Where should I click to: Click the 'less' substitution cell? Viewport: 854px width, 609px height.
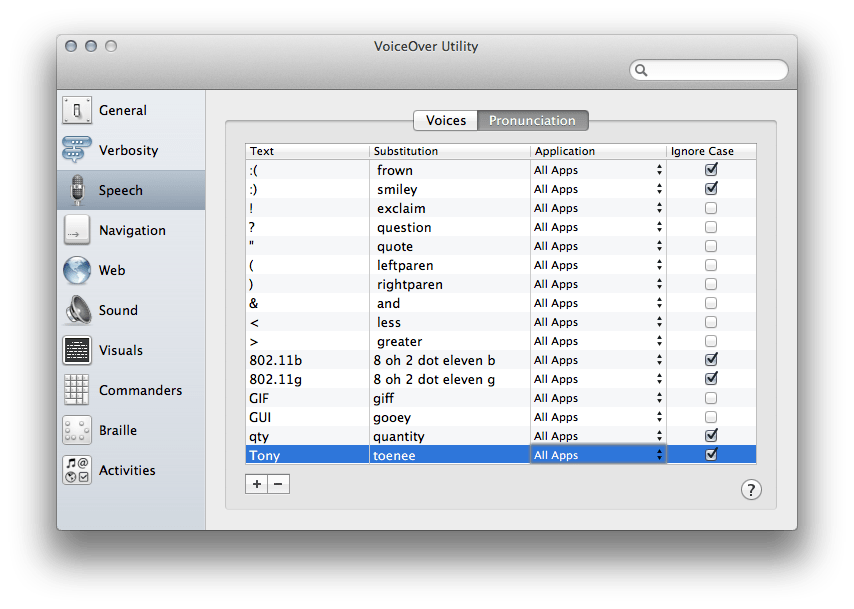[450, 322]
